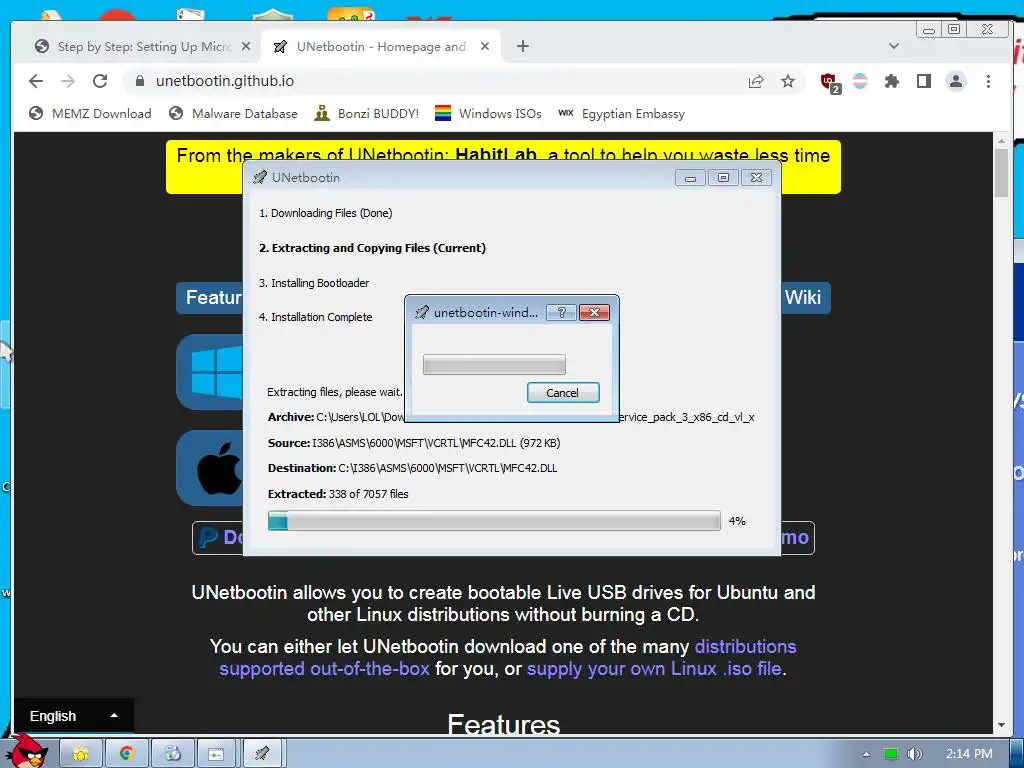Open Chrome from the taskbar
The width and height of the screenshot is (1024, 768).
point(126,754)
